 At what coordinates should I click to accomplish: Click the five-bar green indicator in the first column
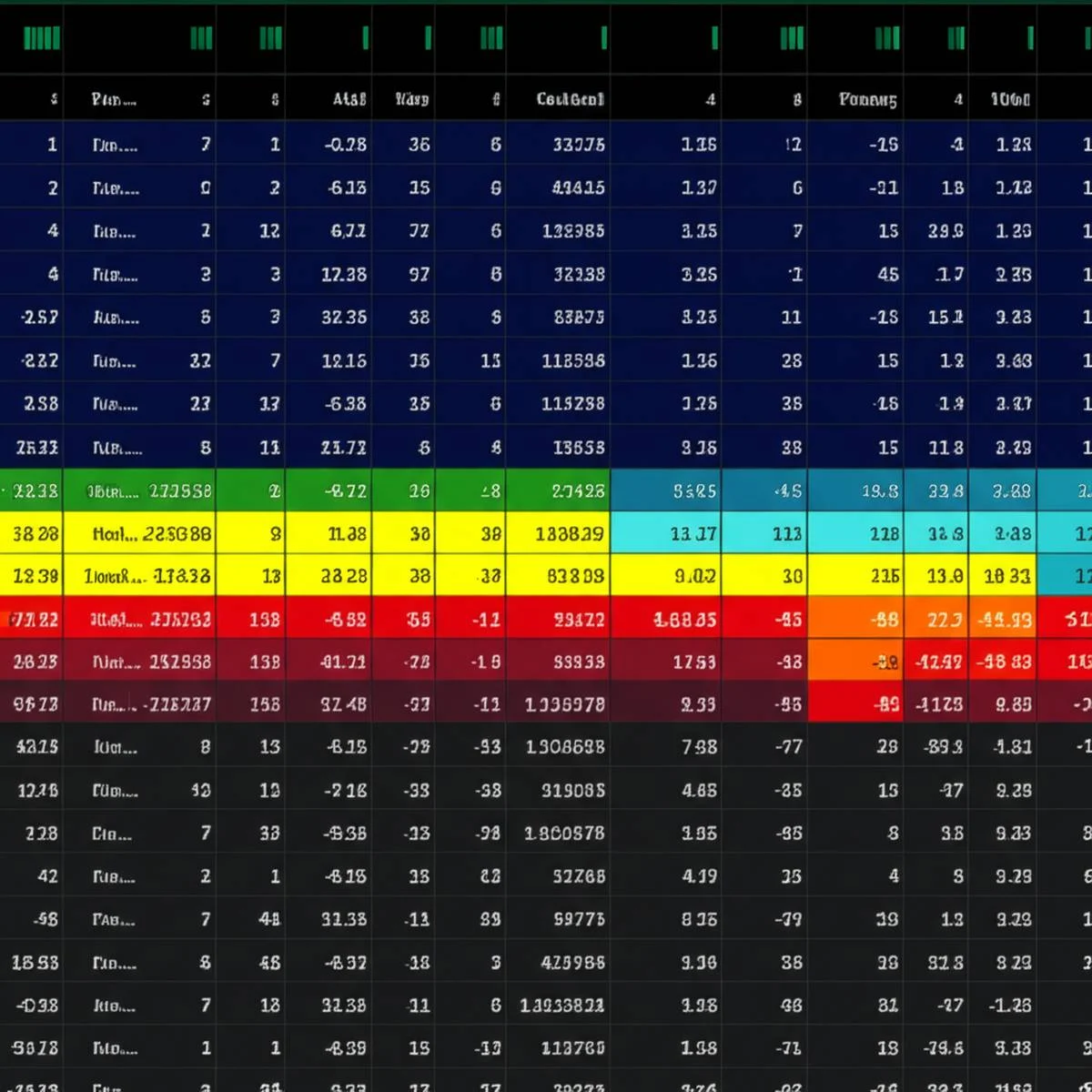41,37
